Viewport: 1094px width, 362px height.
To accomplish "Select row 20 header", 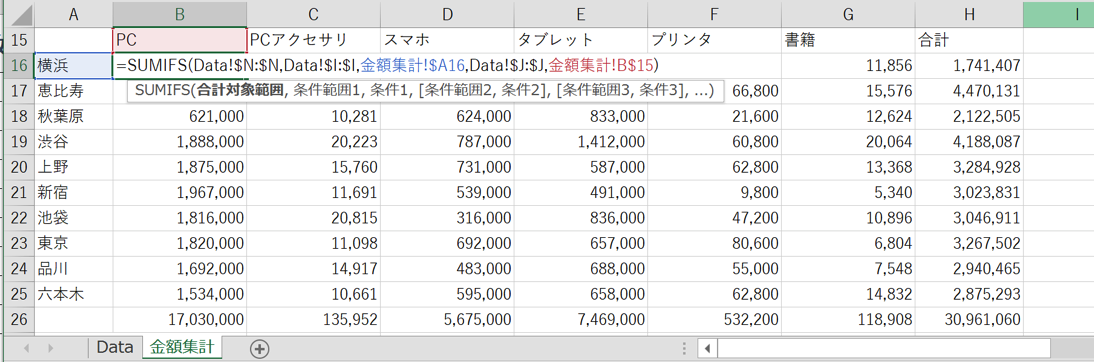I will [20, 167].
